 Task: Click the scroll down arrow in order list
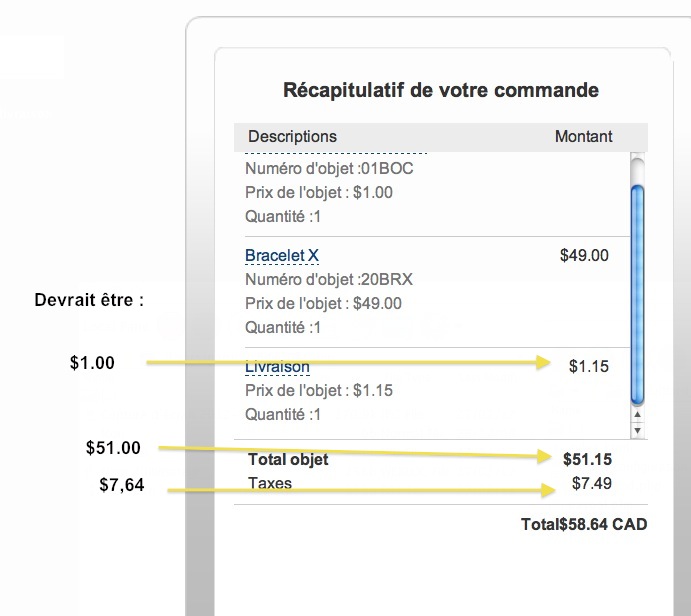pyautogui.click(x=638, y=428)
